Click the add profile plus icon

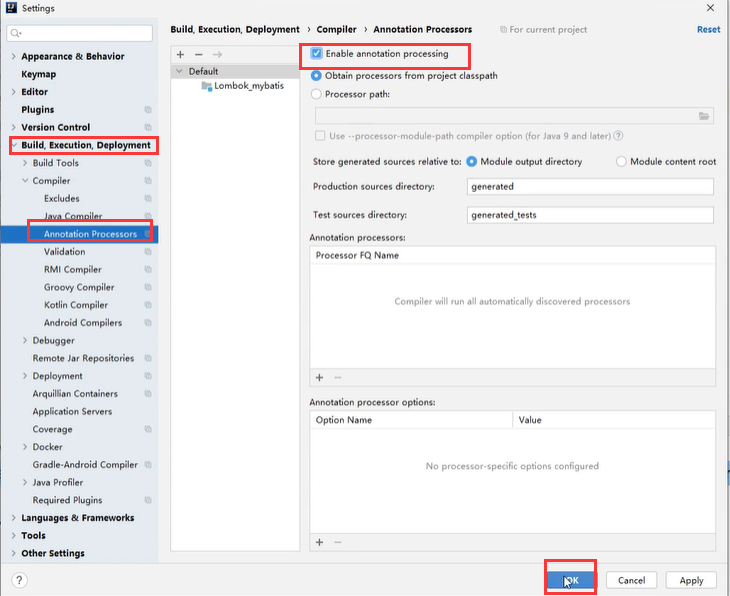pos(181,54)
